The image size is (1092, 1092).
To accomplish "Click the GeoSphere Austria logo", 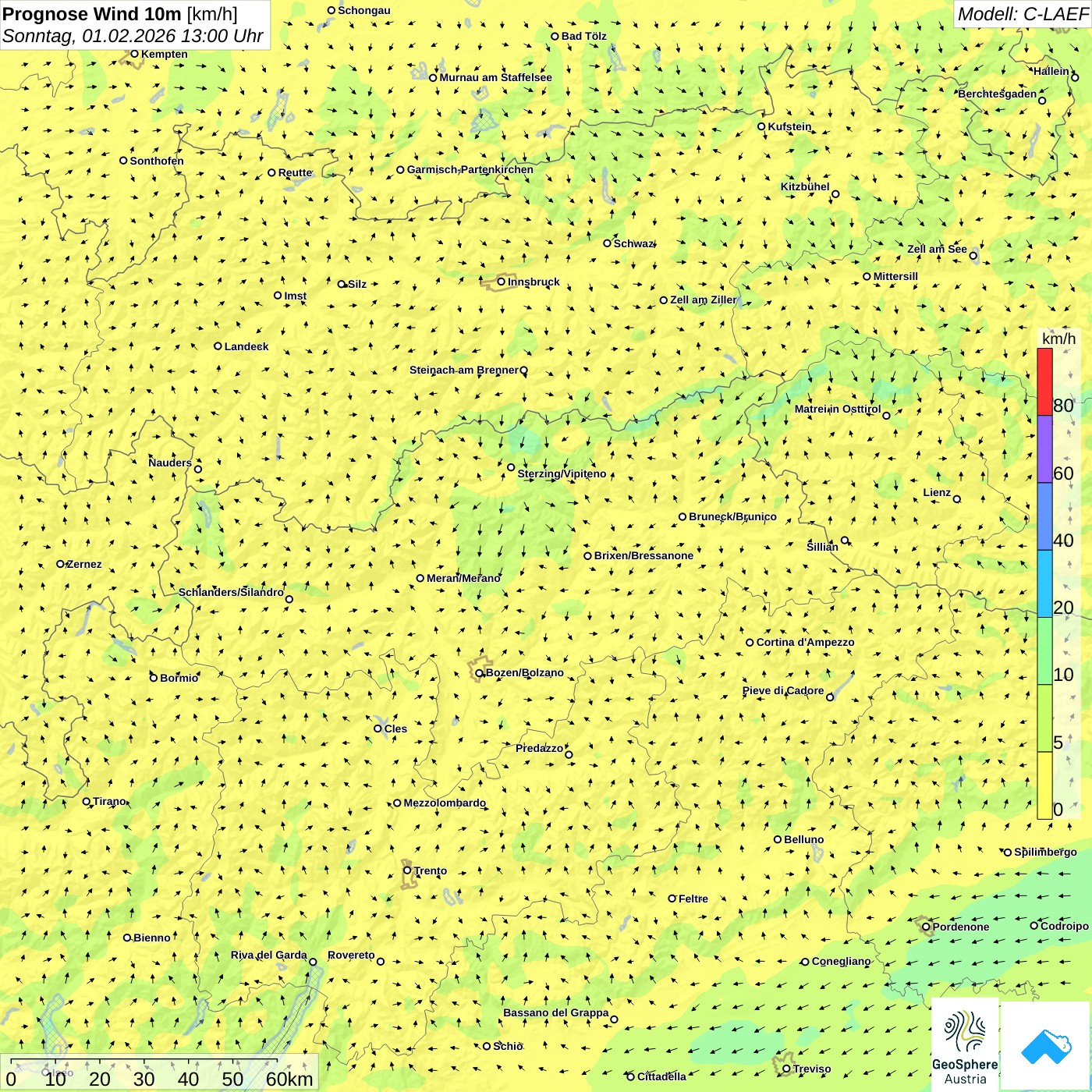I will [965, 1045].
